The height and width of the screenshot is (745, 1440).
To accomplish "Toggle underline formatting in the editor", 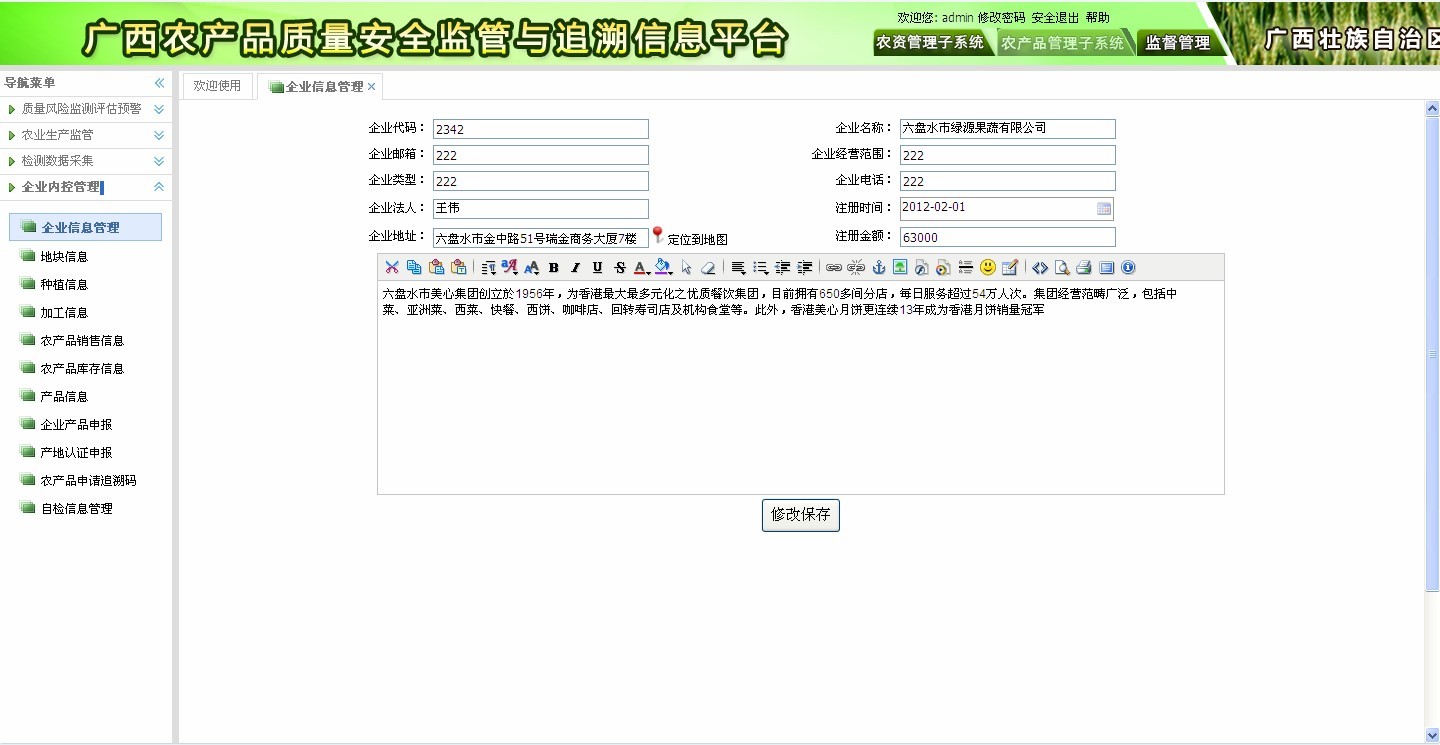I will click(x=597, y=267).
